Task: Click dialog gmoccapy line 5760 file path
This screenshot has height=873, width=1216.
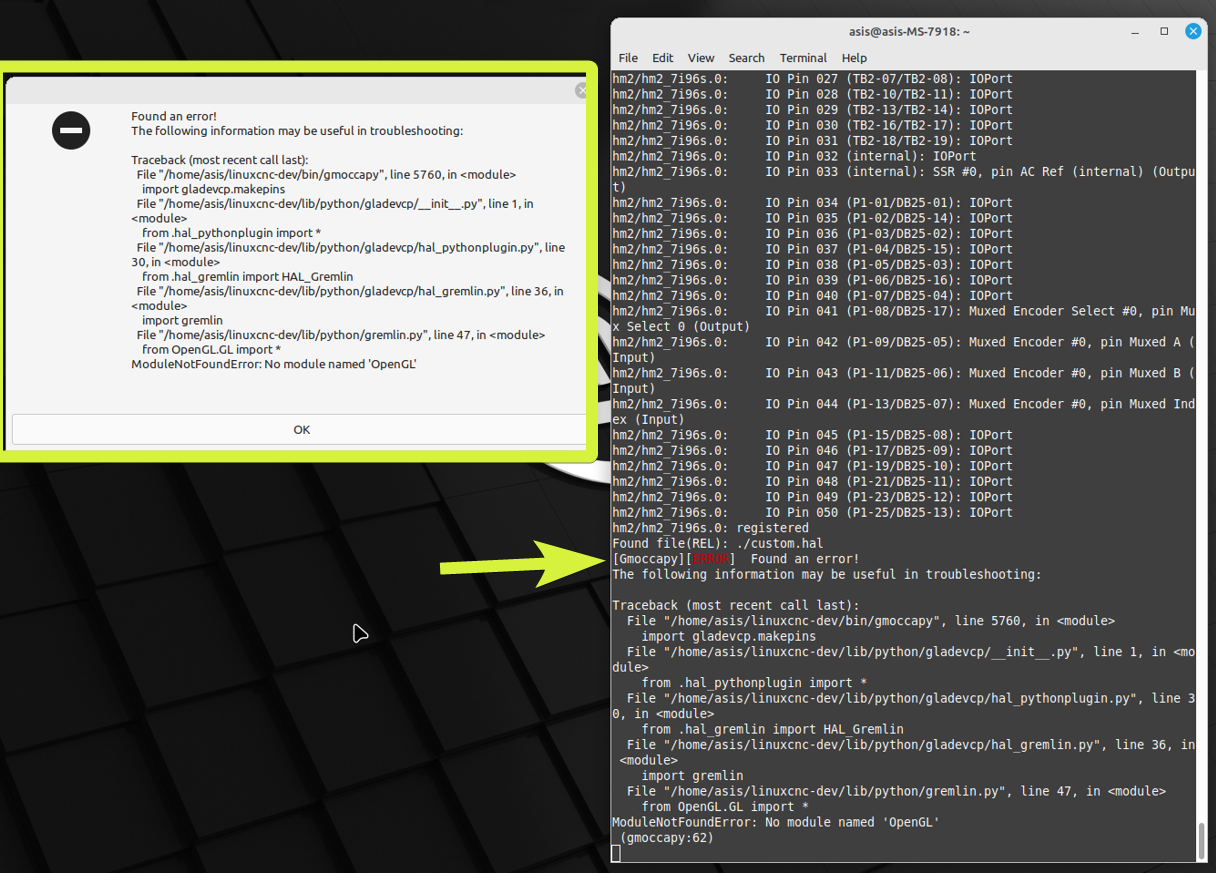Action: [326, 175]
